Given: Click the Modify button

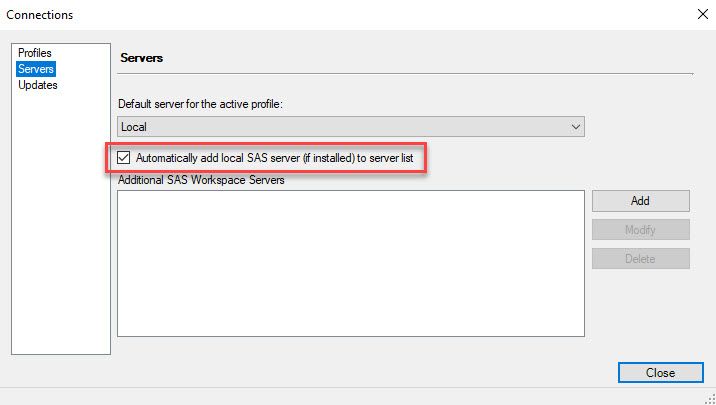Looking at the screenshot, I should [x=640, y=230].
